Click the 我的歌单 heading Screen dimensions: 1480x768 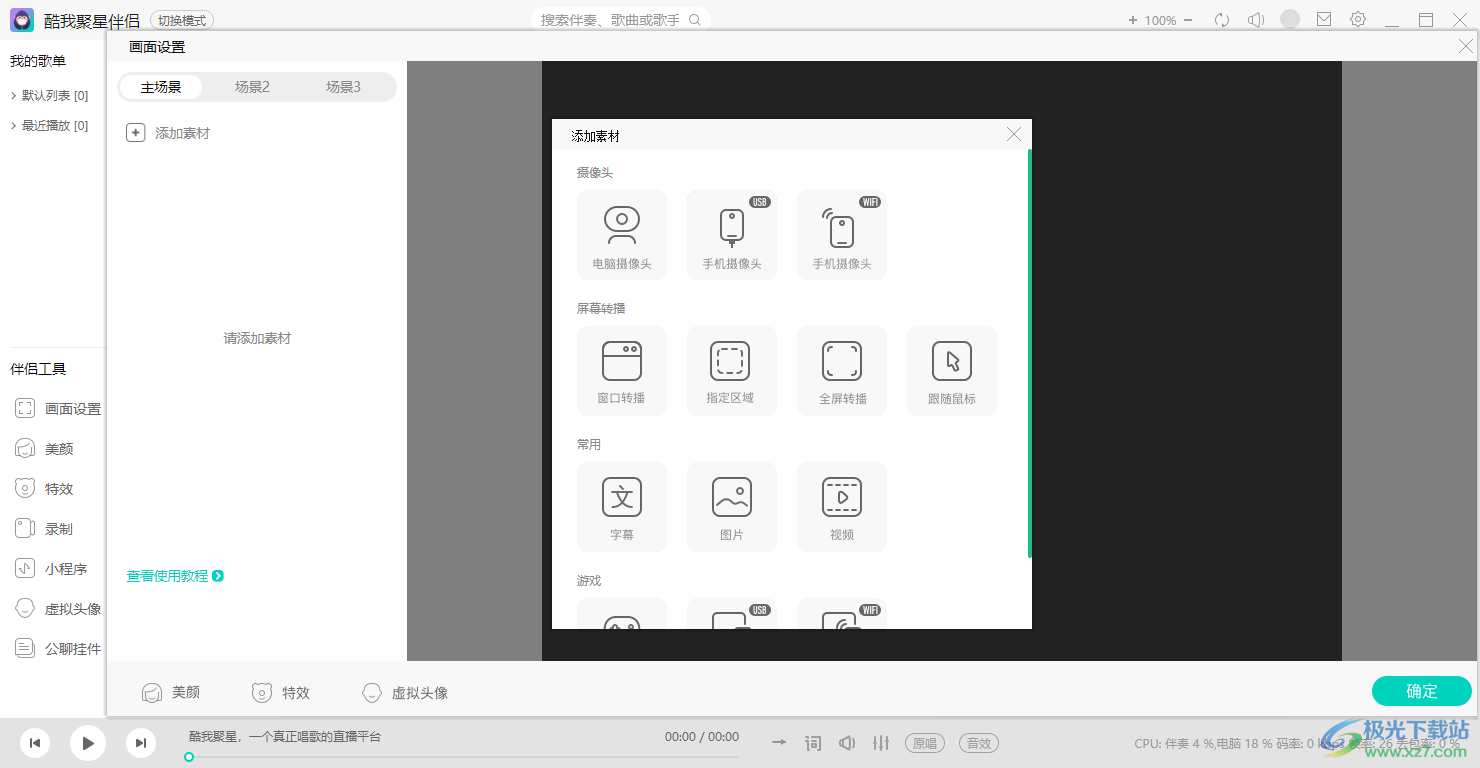(38, 61)
